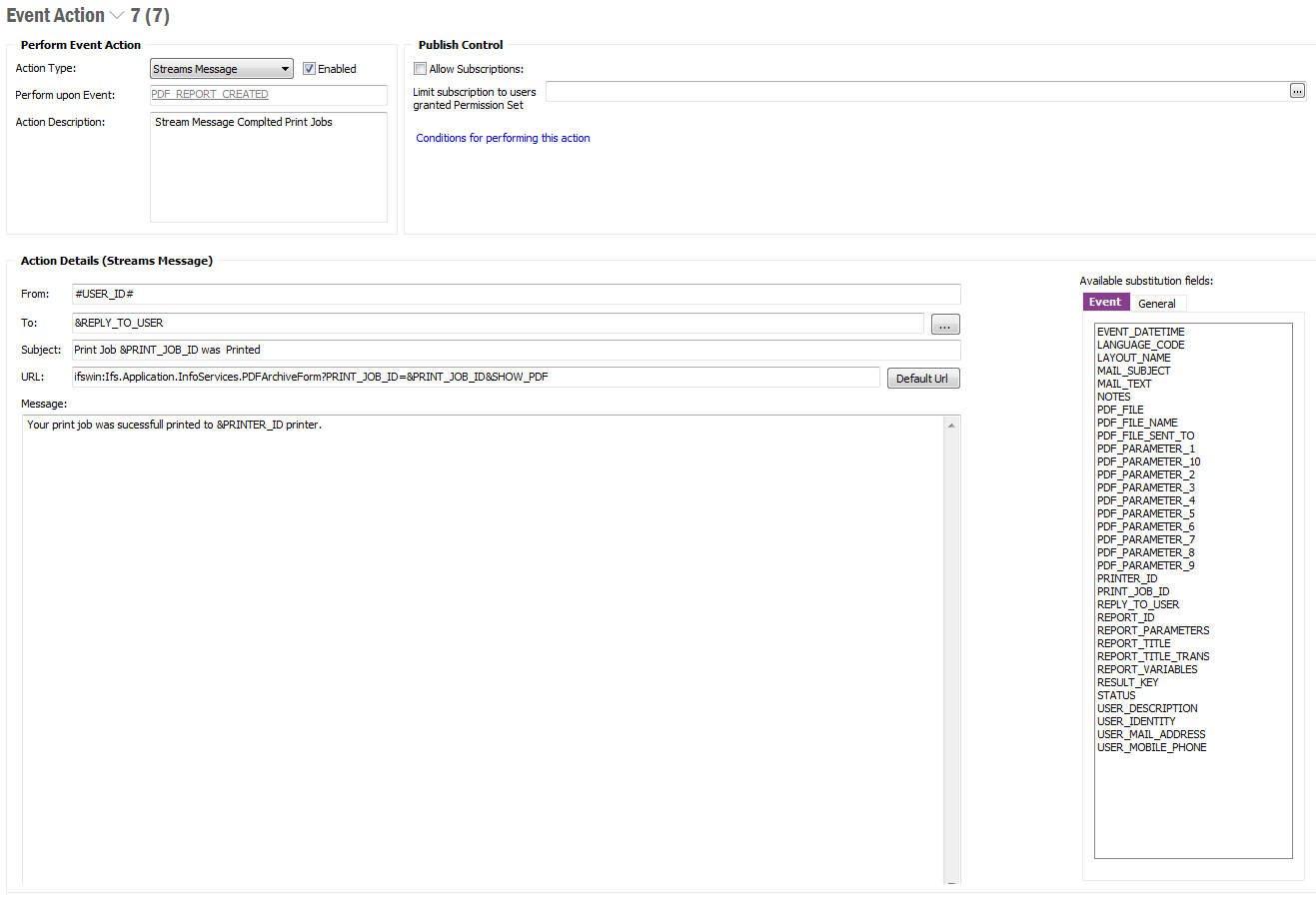This screenshot has width=1316, height=901.
Task: Open the Action Type dropdown
Action: 285,69
